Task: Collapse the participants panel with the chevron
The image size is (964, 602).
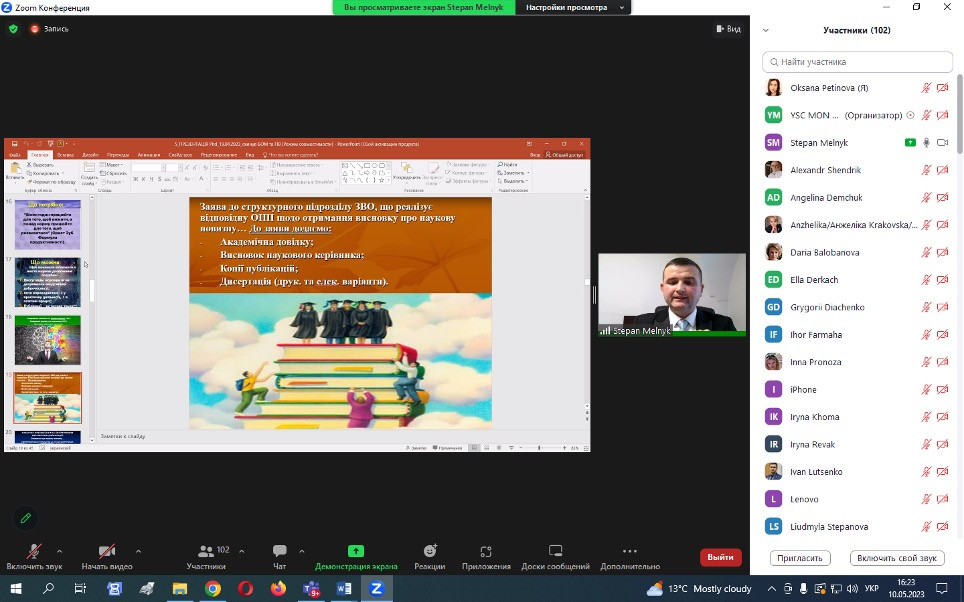Action: click(x=766, y=30)
